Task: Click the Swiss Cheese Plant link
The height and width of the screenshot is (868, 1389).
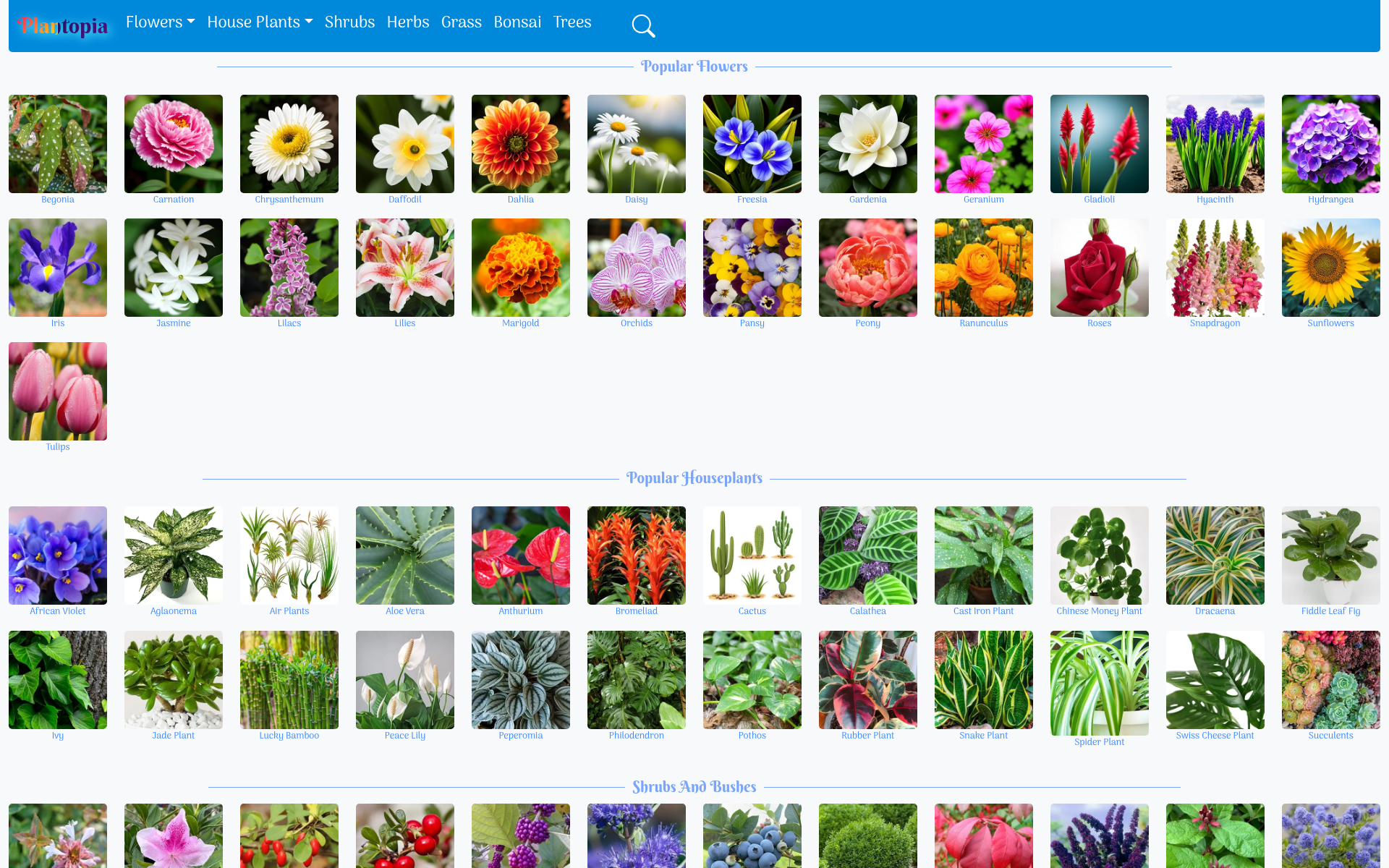Action: [1215, 736]
